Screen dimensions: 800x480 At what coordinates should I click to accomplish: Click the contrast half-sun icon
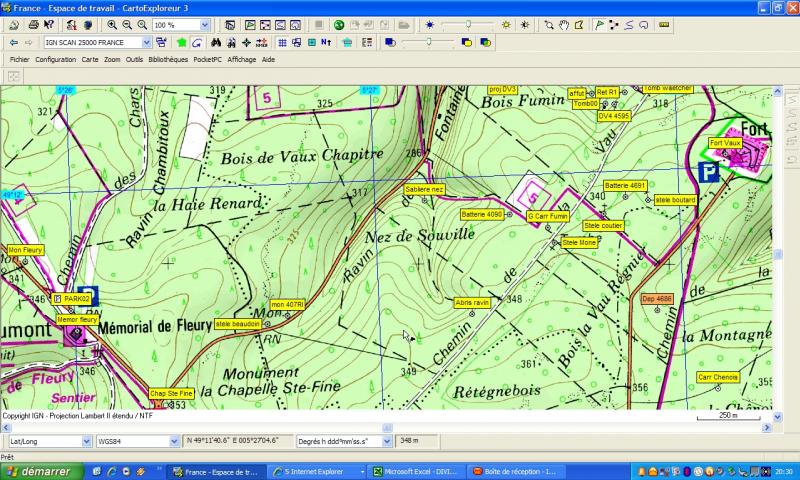[524, 24]
